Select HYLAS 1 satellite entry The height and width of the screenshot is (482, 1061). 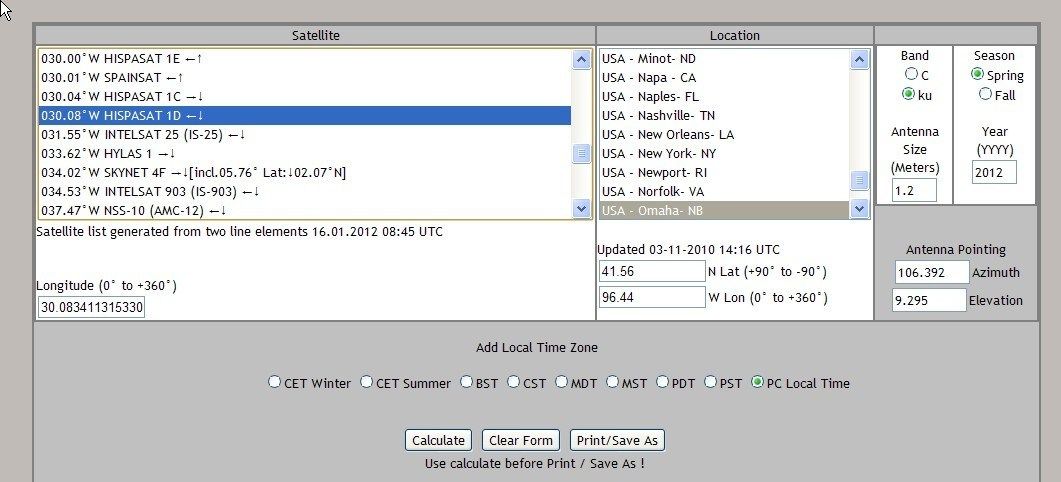pyautogui.click(x=304, y=154)
